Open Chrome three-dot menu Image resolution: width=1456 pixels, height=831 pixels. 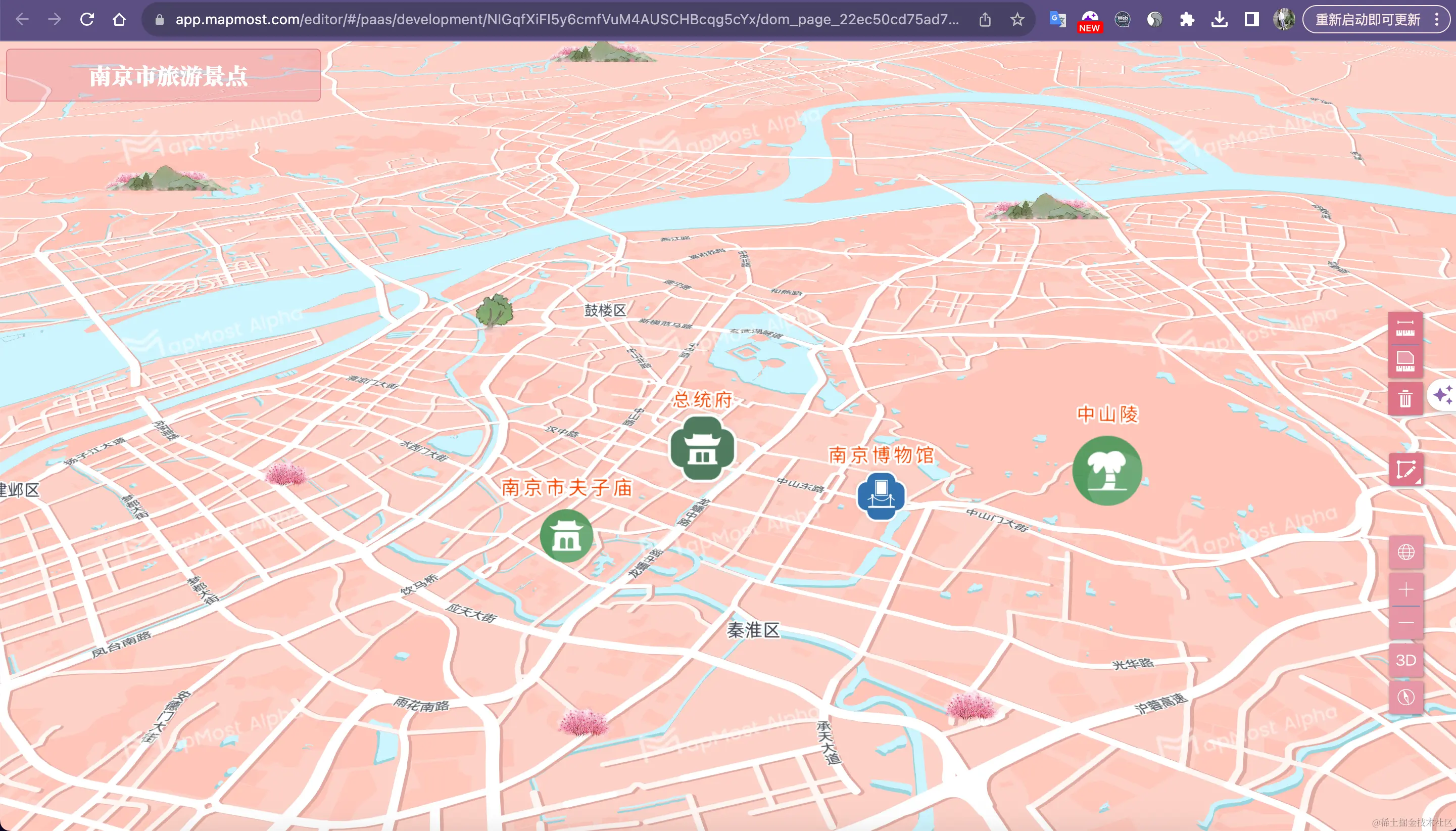(x=1437, y=19)
